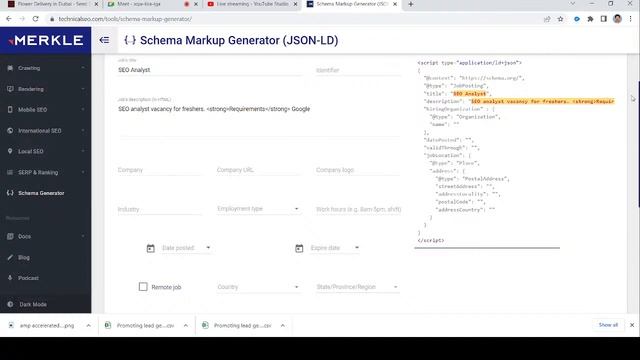Open the Crawling sidebar section
640x360 pixels.
46,68
